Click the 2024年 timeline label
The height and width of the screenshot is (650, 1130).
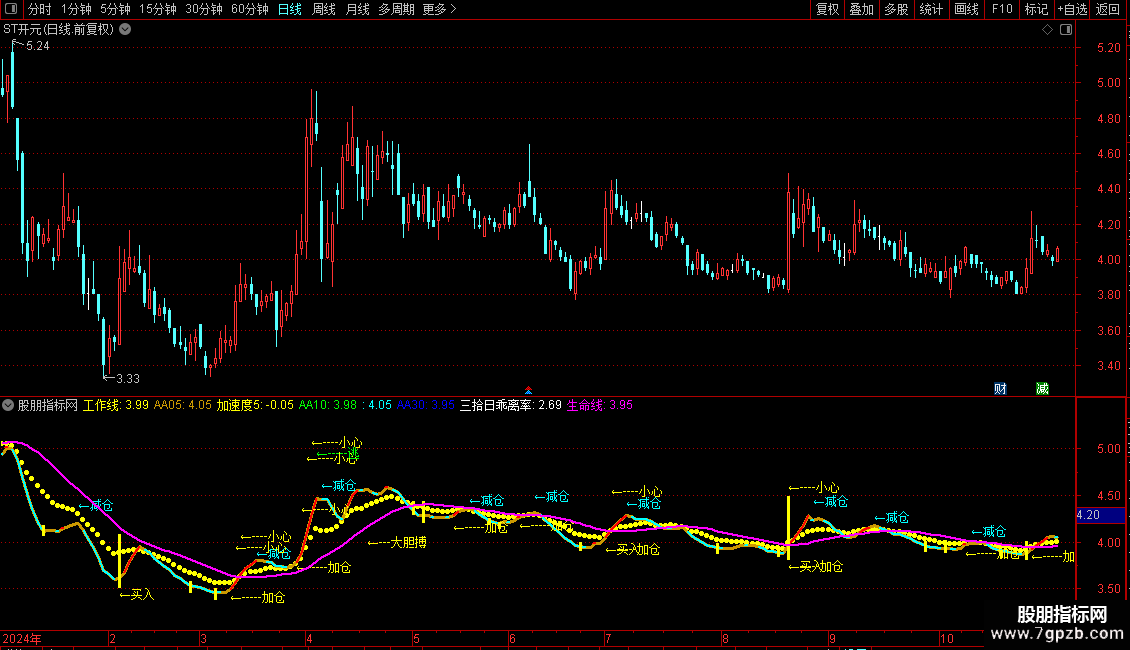point(22,638)
